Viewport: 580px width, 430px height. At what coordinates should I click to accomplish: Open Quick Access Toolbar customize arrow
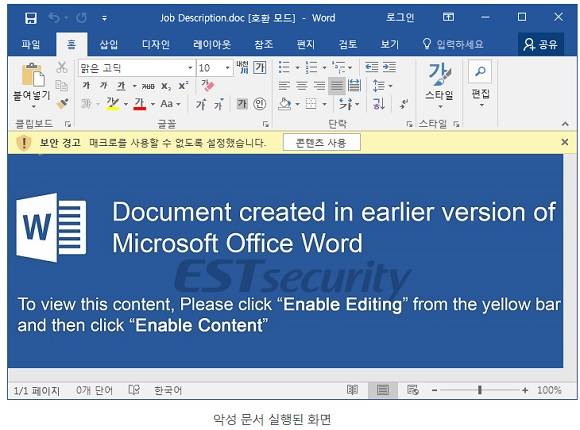tap(105, 18)
